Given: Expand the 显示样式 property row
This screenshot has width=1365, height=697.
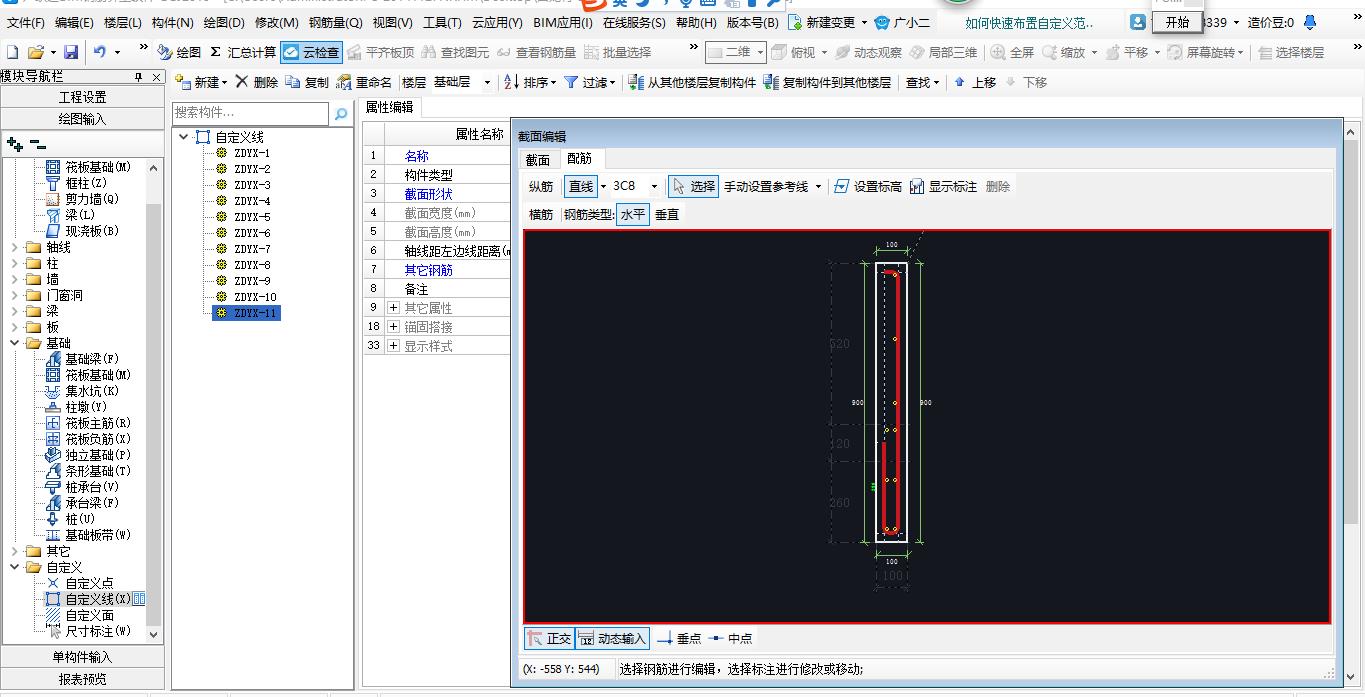Looking at the screenshot, I should (394, 346).
